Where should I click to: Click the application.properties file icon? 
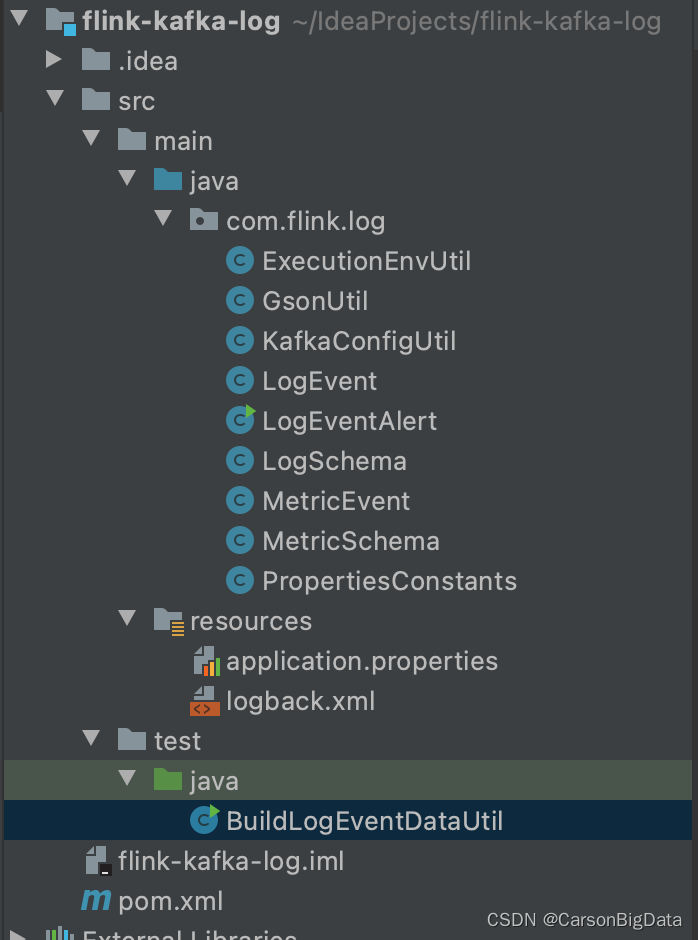(x=207, y=661)
